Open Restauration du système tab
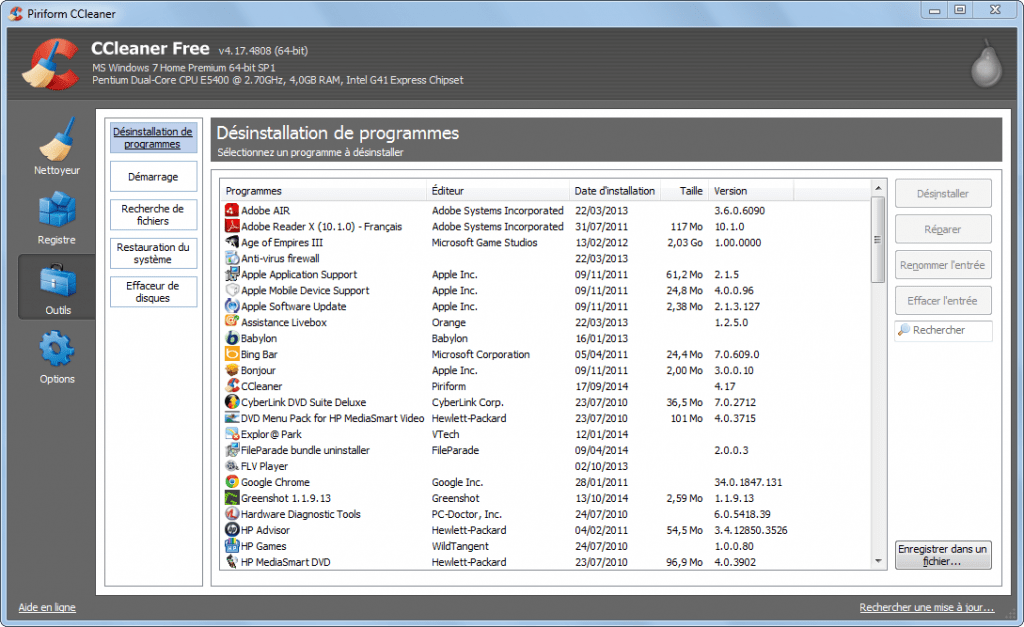The height and width of the screenshot is (627, 1024). (x=153, y=253)
